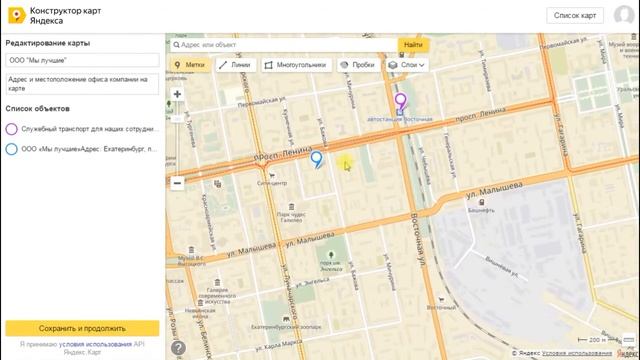The width and height of the screenshot is (640, 360).
Task: Click the Найти search button
Action: point(413,45)
